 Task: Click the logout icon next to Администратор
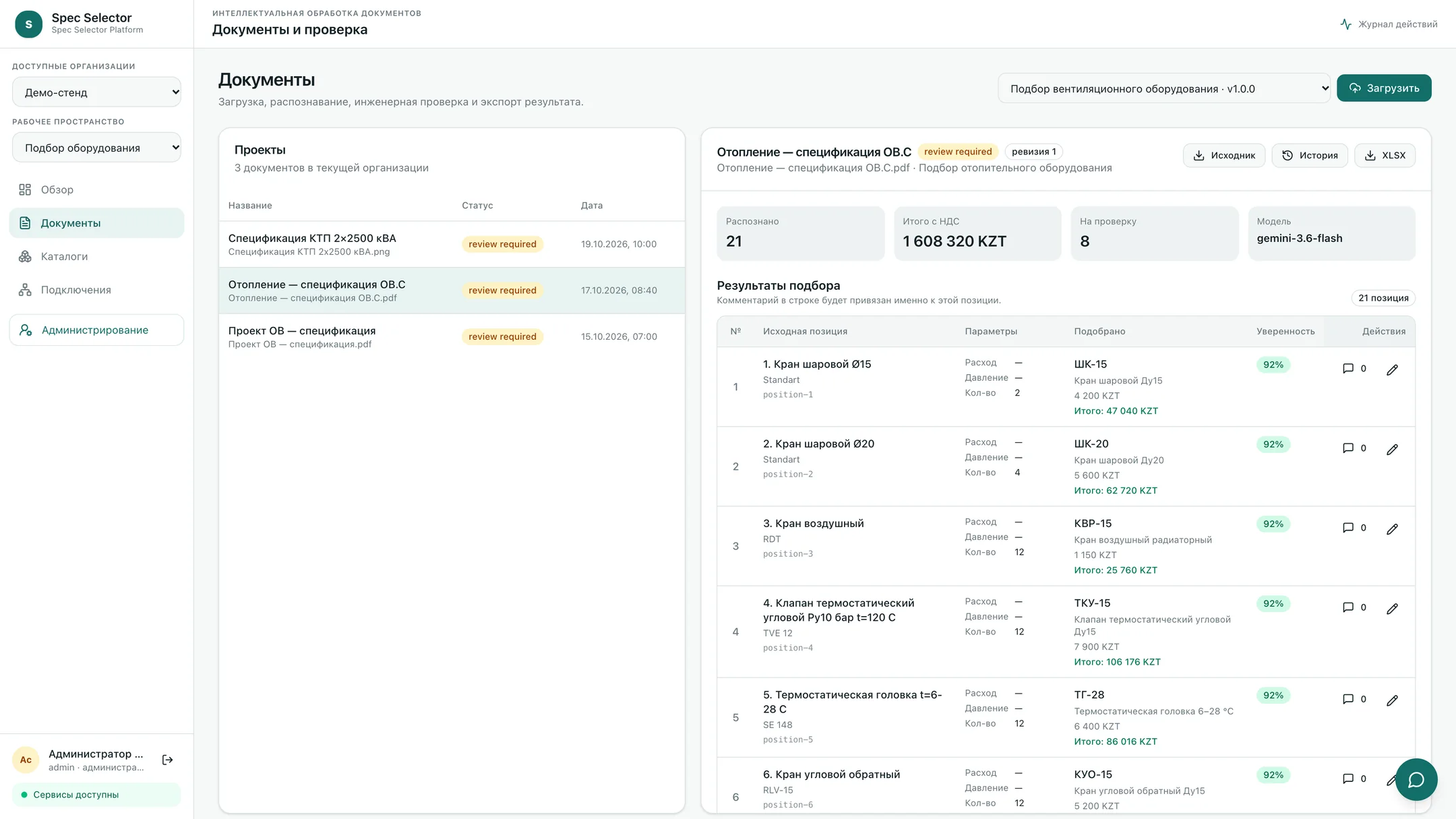(168, 760)
